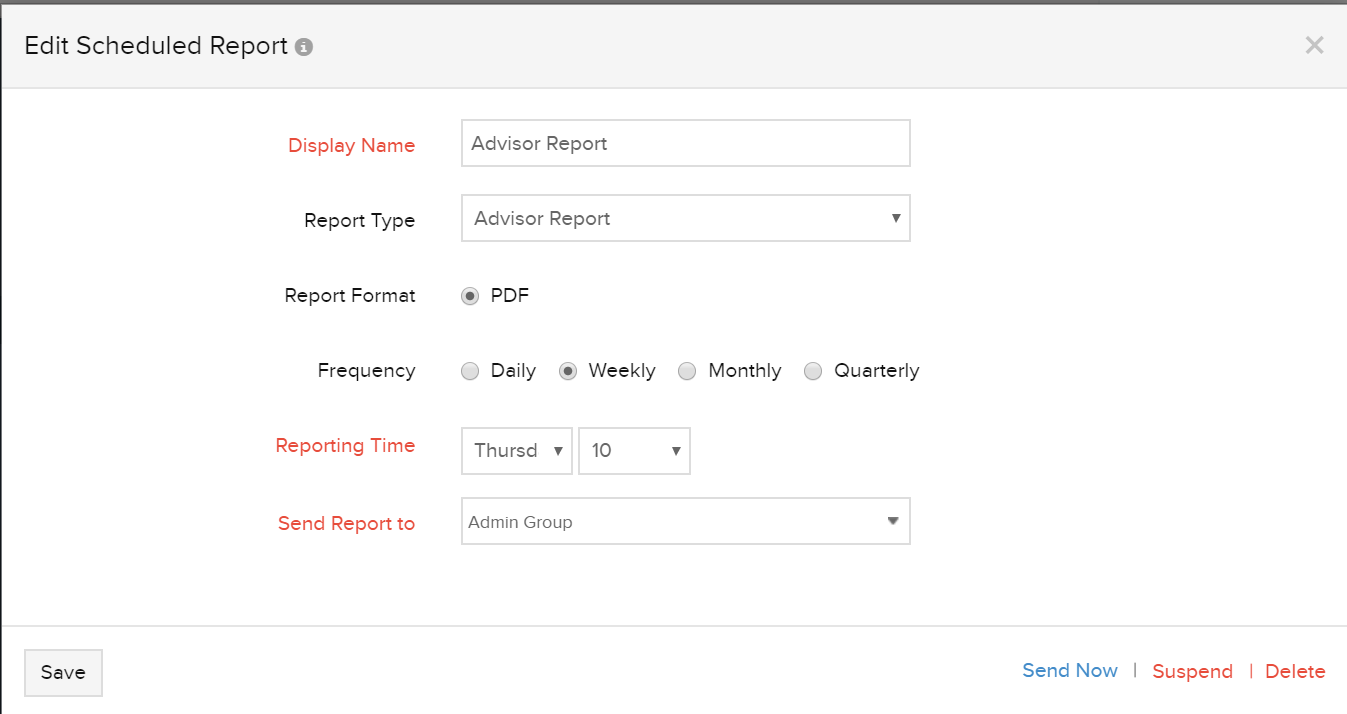Open the Report Type dropdown

[685, 218]
